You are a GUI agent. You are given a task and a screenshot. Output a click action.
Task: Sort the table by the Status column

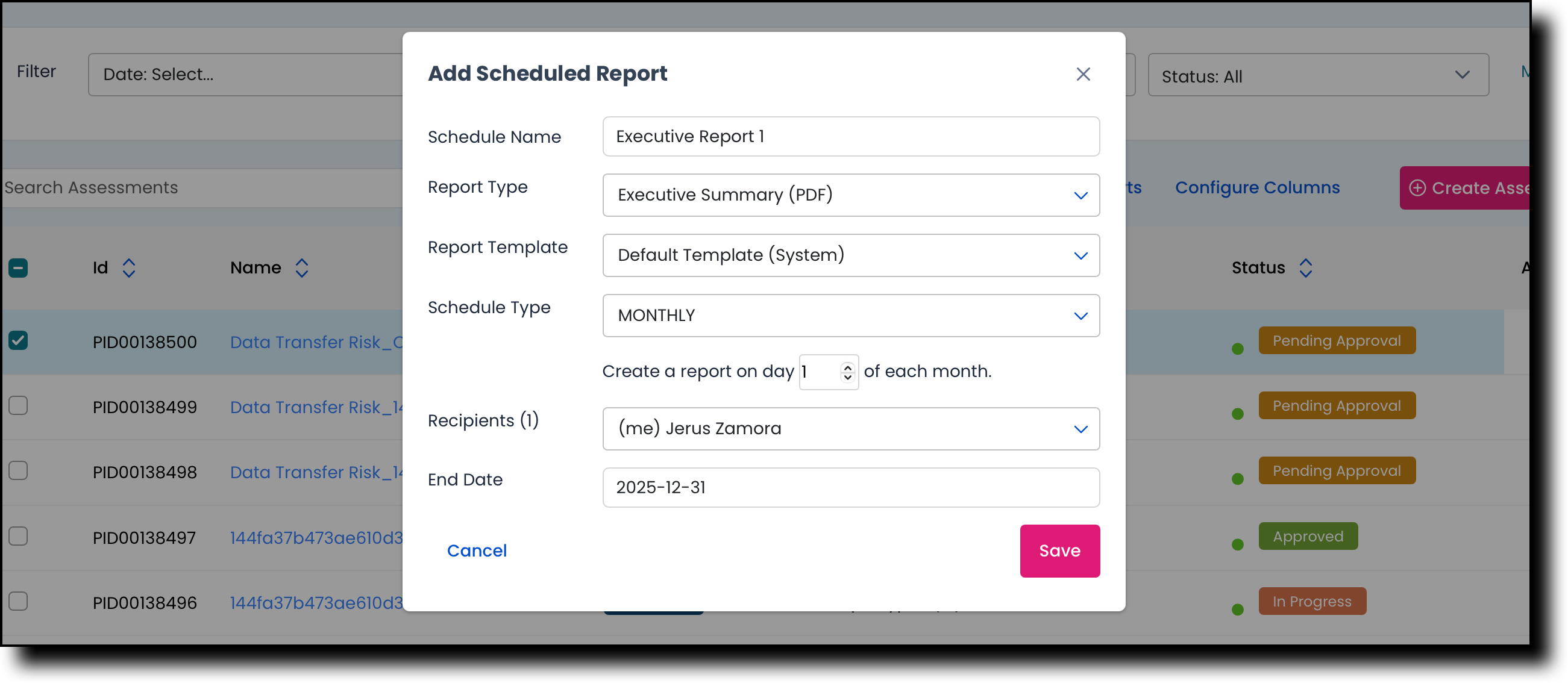pos(1306,267)
